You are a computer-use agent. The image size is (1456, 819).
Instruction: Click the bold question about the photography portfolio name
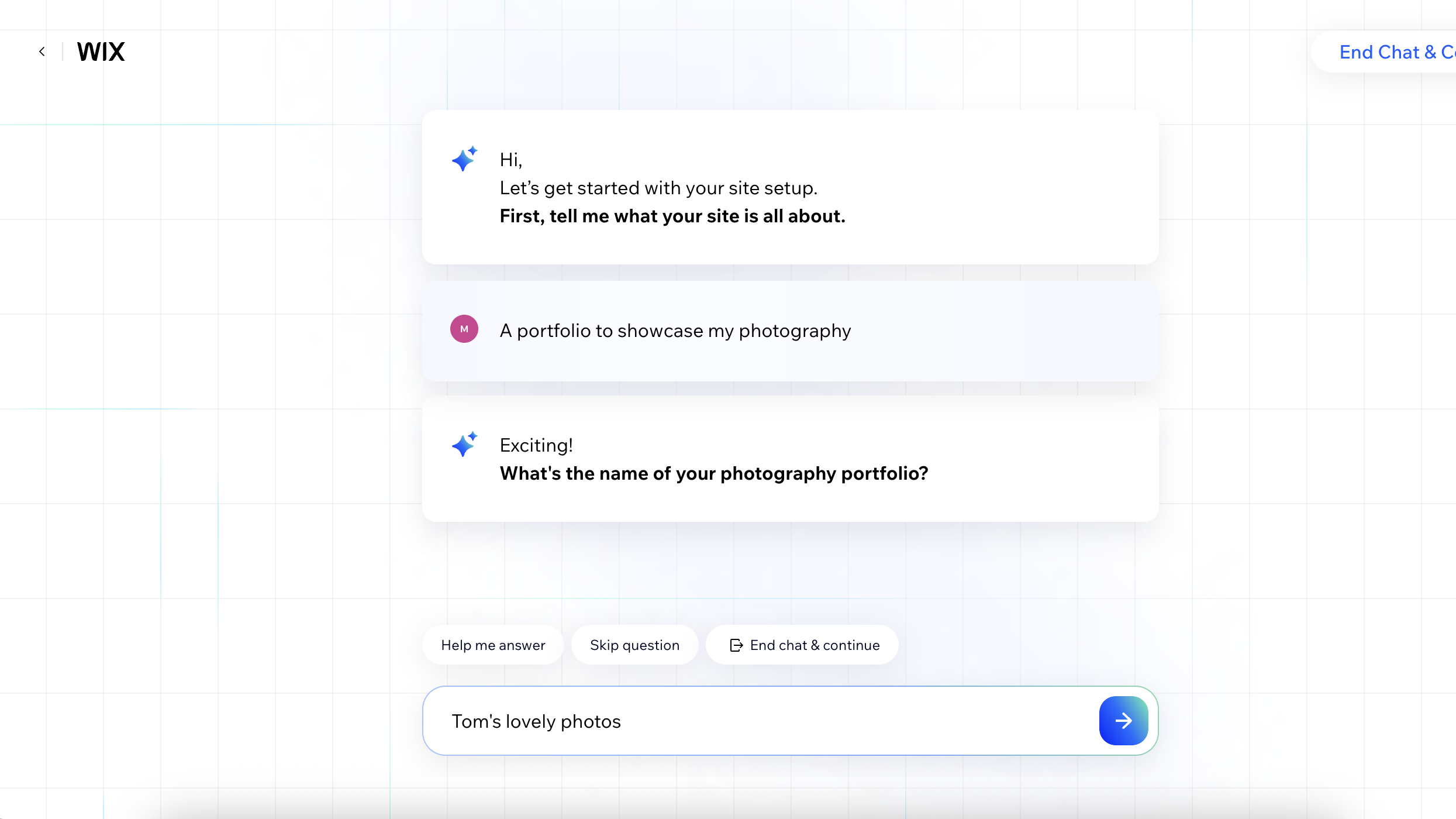click(713, 473)
